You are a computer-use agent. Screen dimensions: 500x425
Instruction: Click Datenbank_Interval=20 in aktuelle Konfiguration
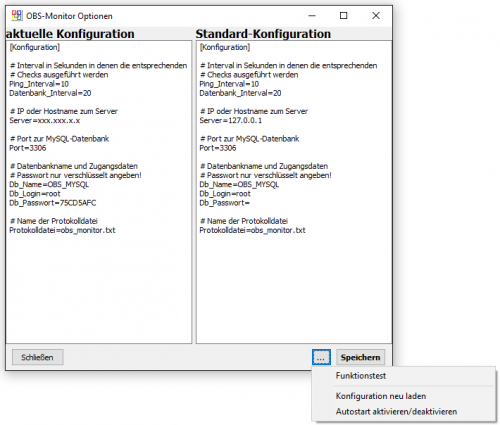click(x=50, y=93)
